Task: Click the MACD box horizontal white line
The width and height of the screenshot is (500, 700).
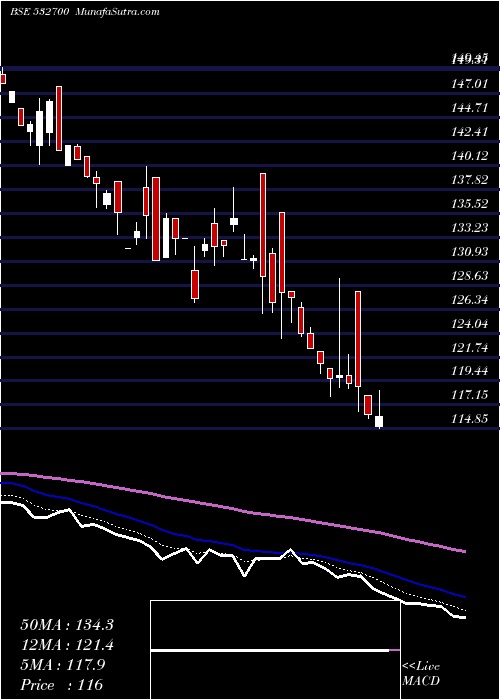Action: tap(270, 650)
